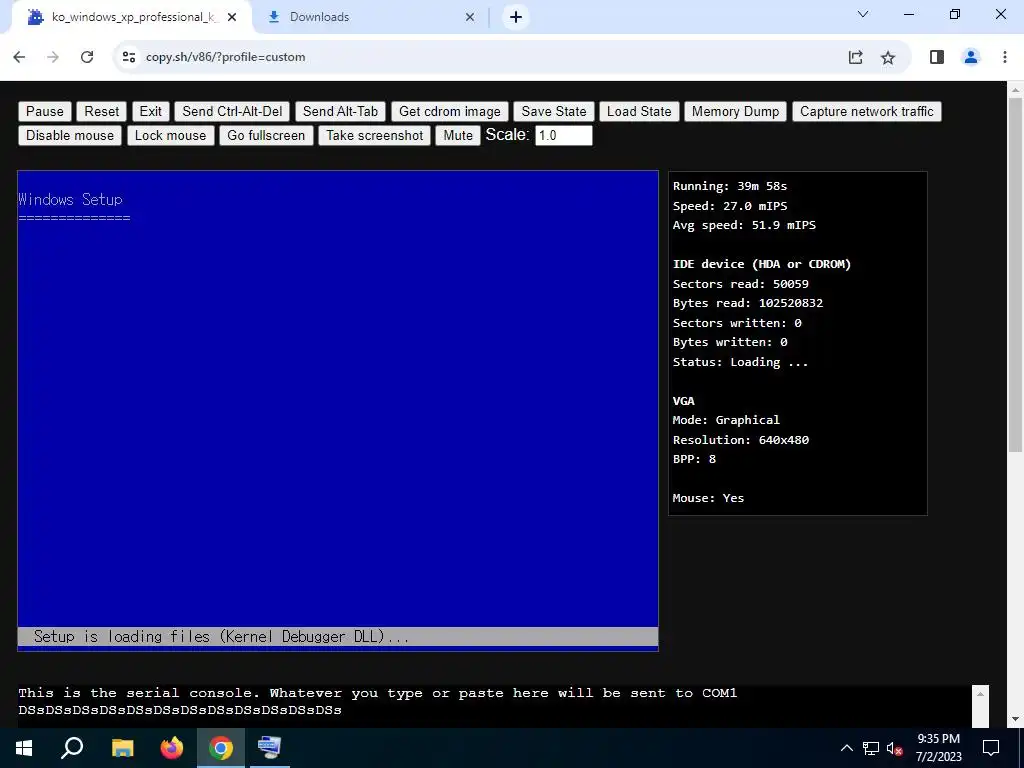1024x768 pixels.
Task: Bookmark this tab with star icon
Action: [x=888, y=57]
